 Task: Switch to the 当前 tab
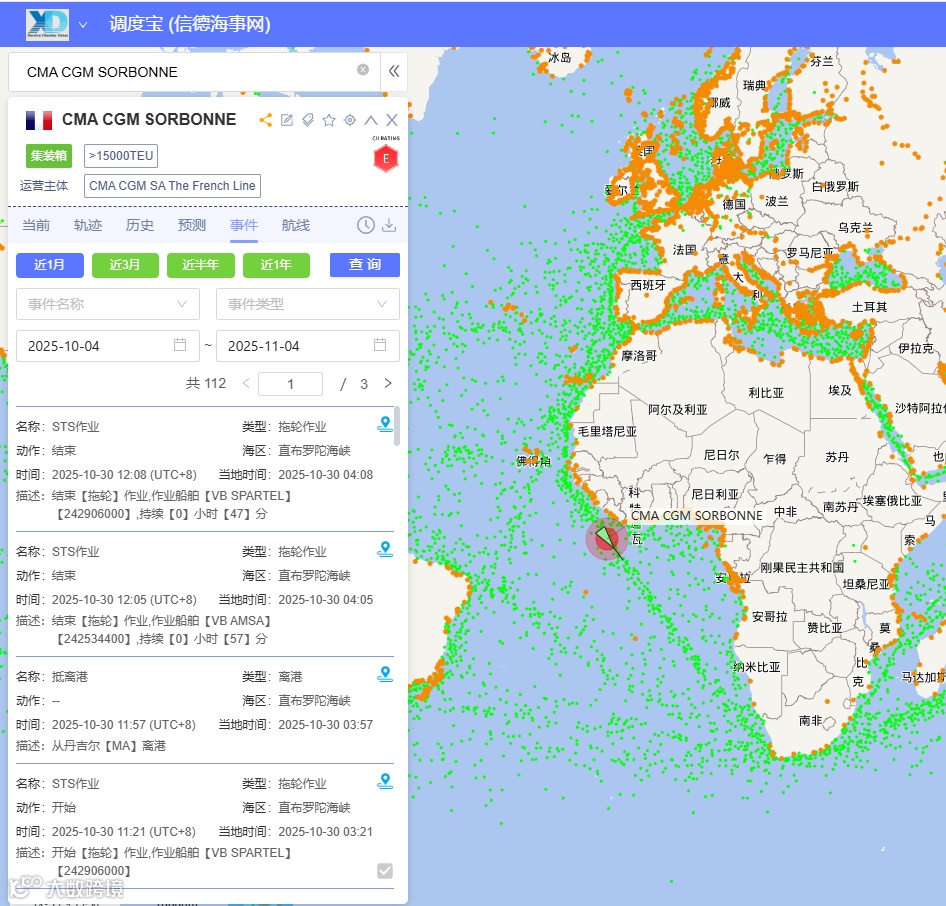36,225
